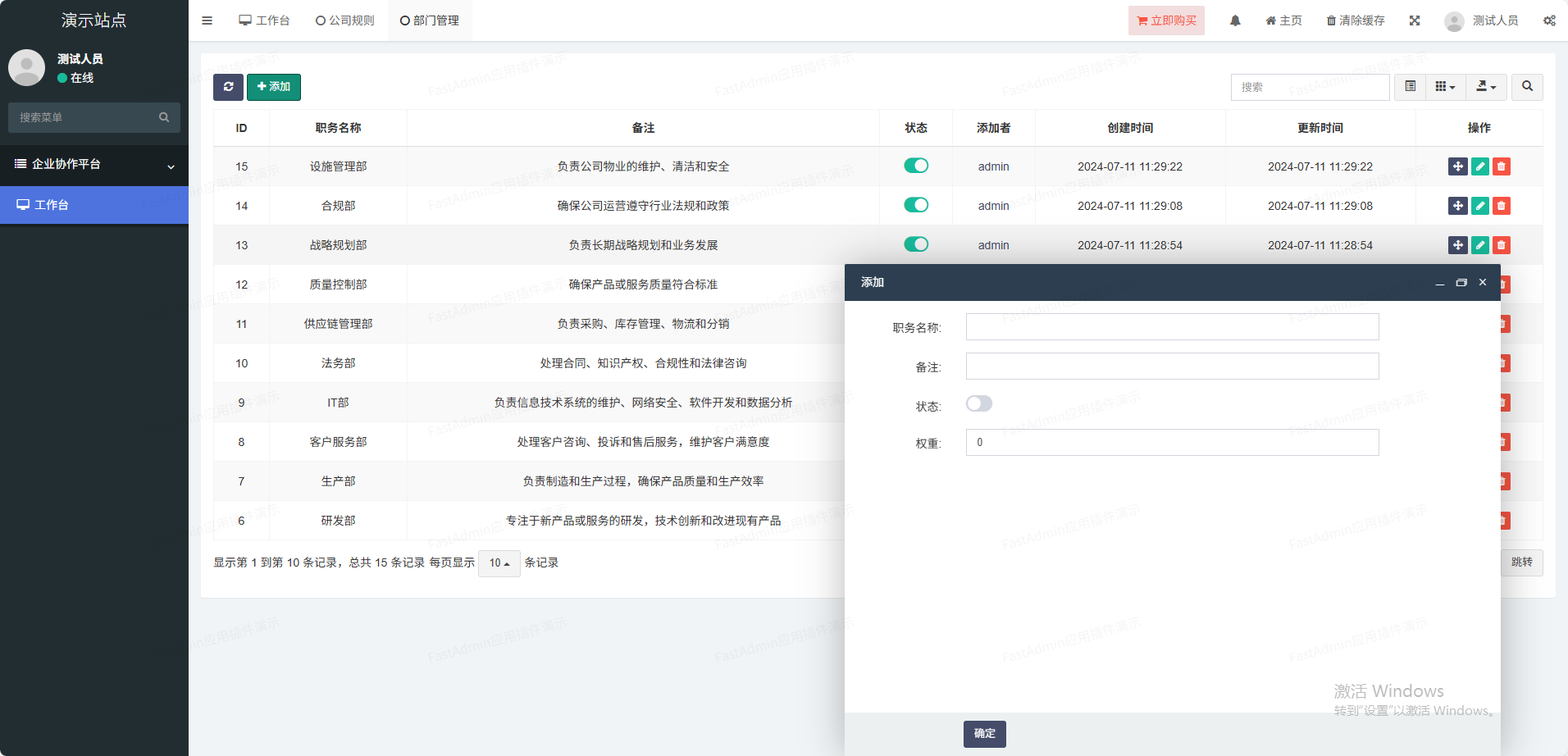Open the columns visibility dropdown

pyautogui.click(x=1445, y=87)
